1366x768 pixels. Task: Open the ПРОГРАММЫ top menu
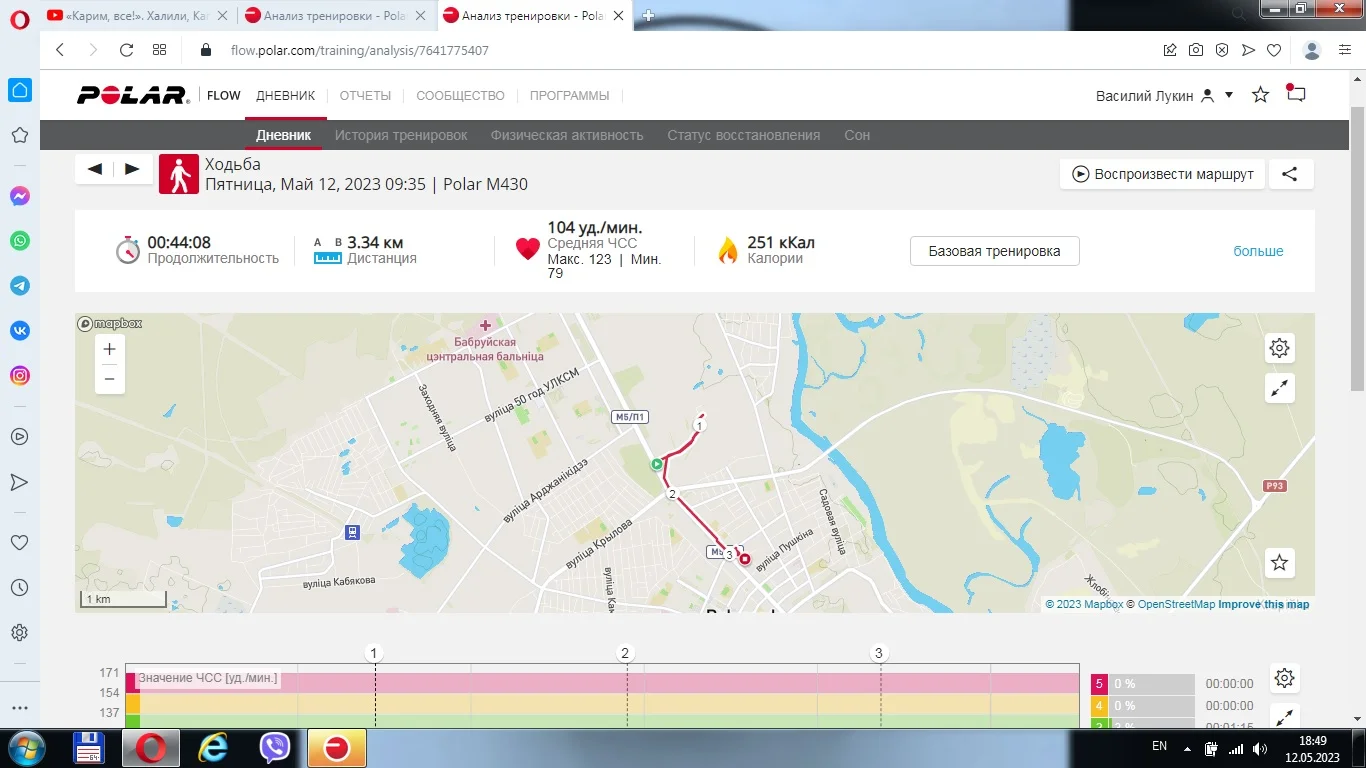(x=569, y=96)
